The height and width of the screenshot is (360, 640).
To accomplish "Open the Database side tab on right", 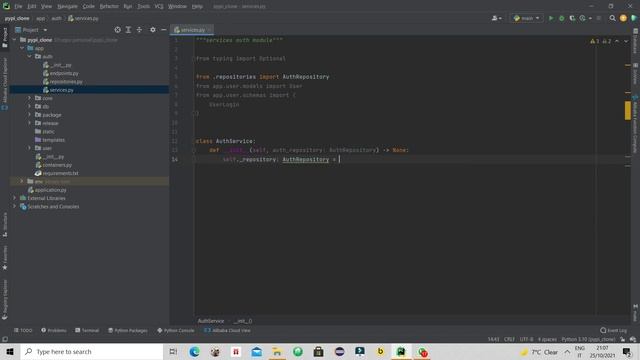I will click(636, 41).
